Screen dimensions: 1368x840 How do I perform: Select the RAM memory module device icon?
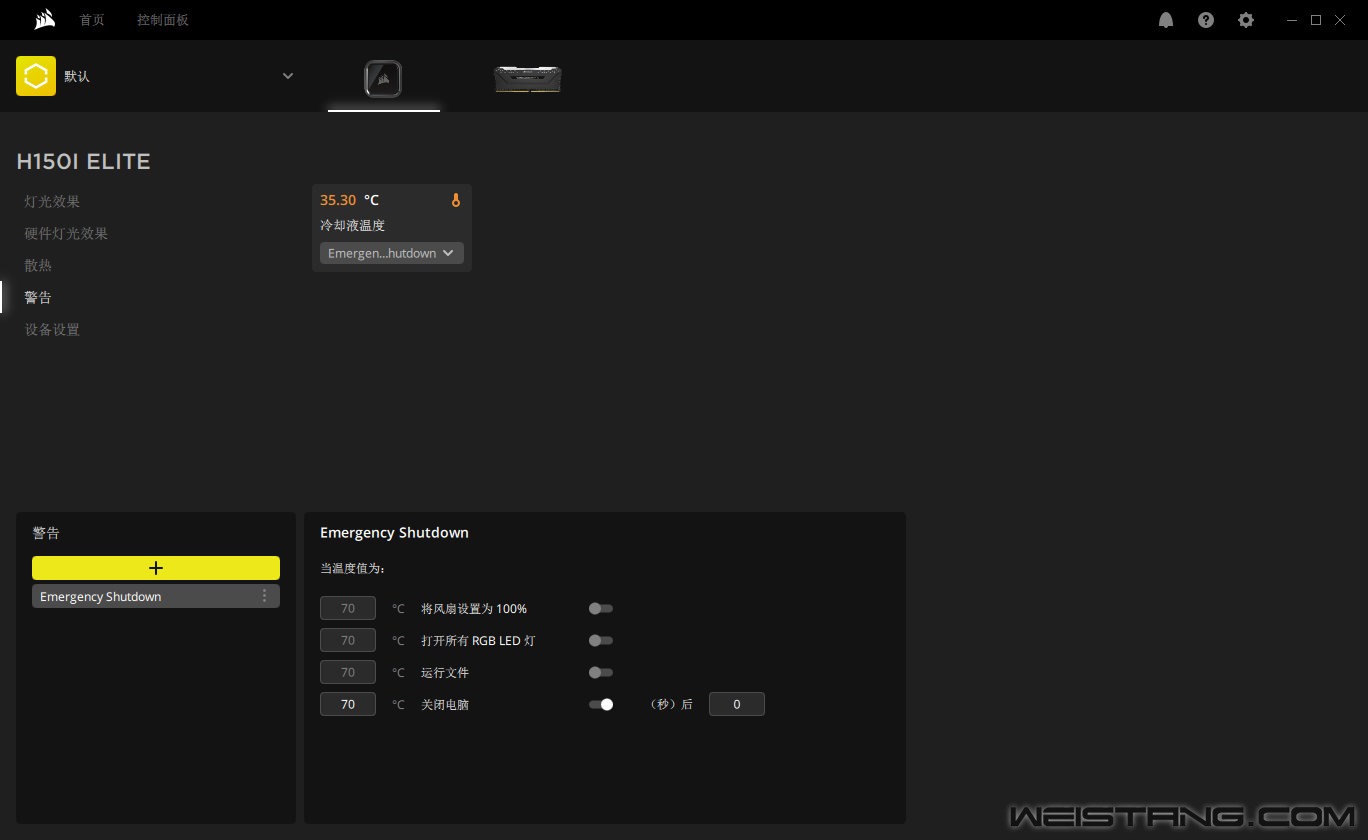point(528,79)
